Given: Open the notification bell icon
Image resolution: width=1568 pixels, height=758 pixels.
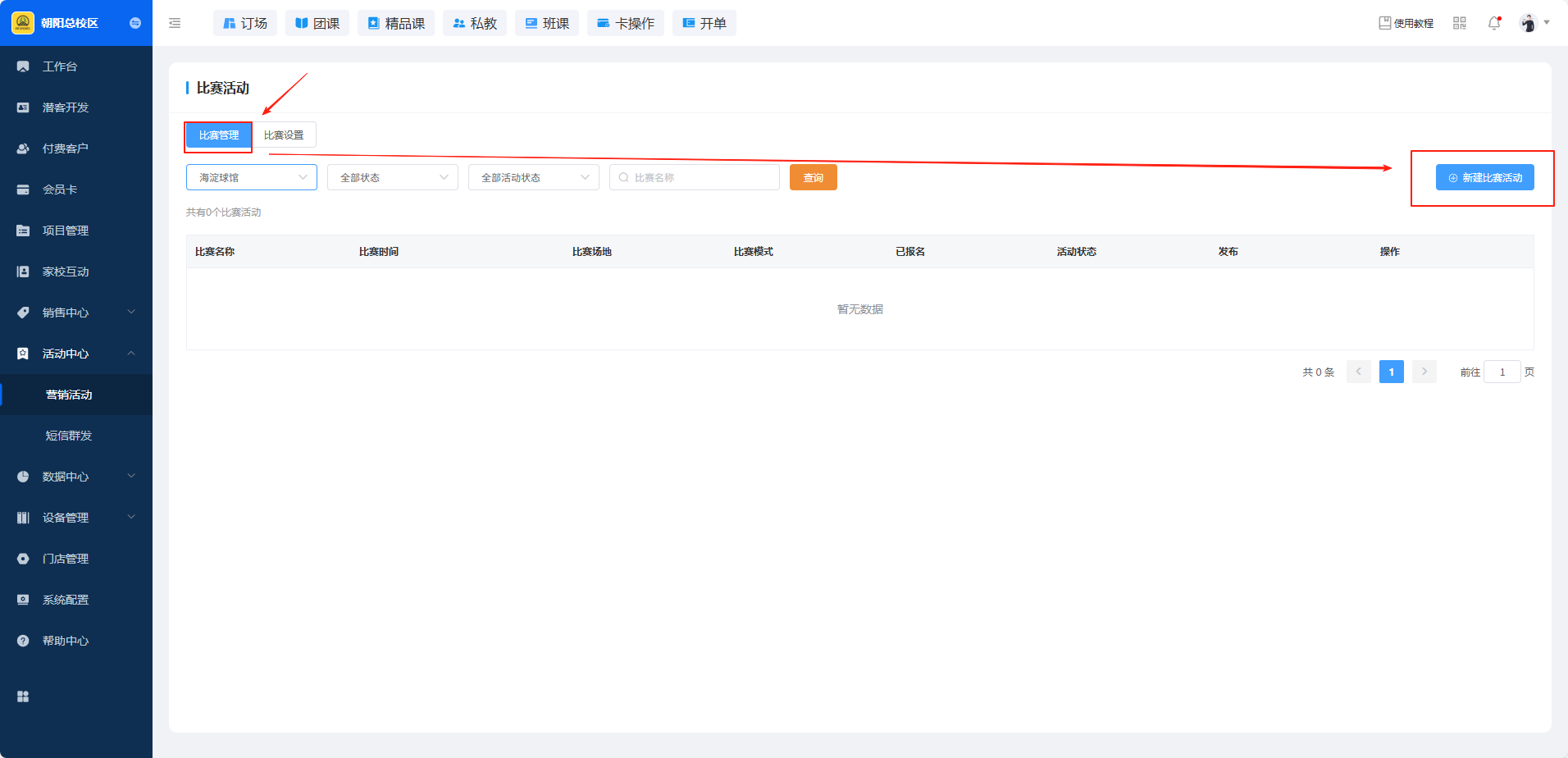Looking at the screenshot, I should (x=1494, y=23).
